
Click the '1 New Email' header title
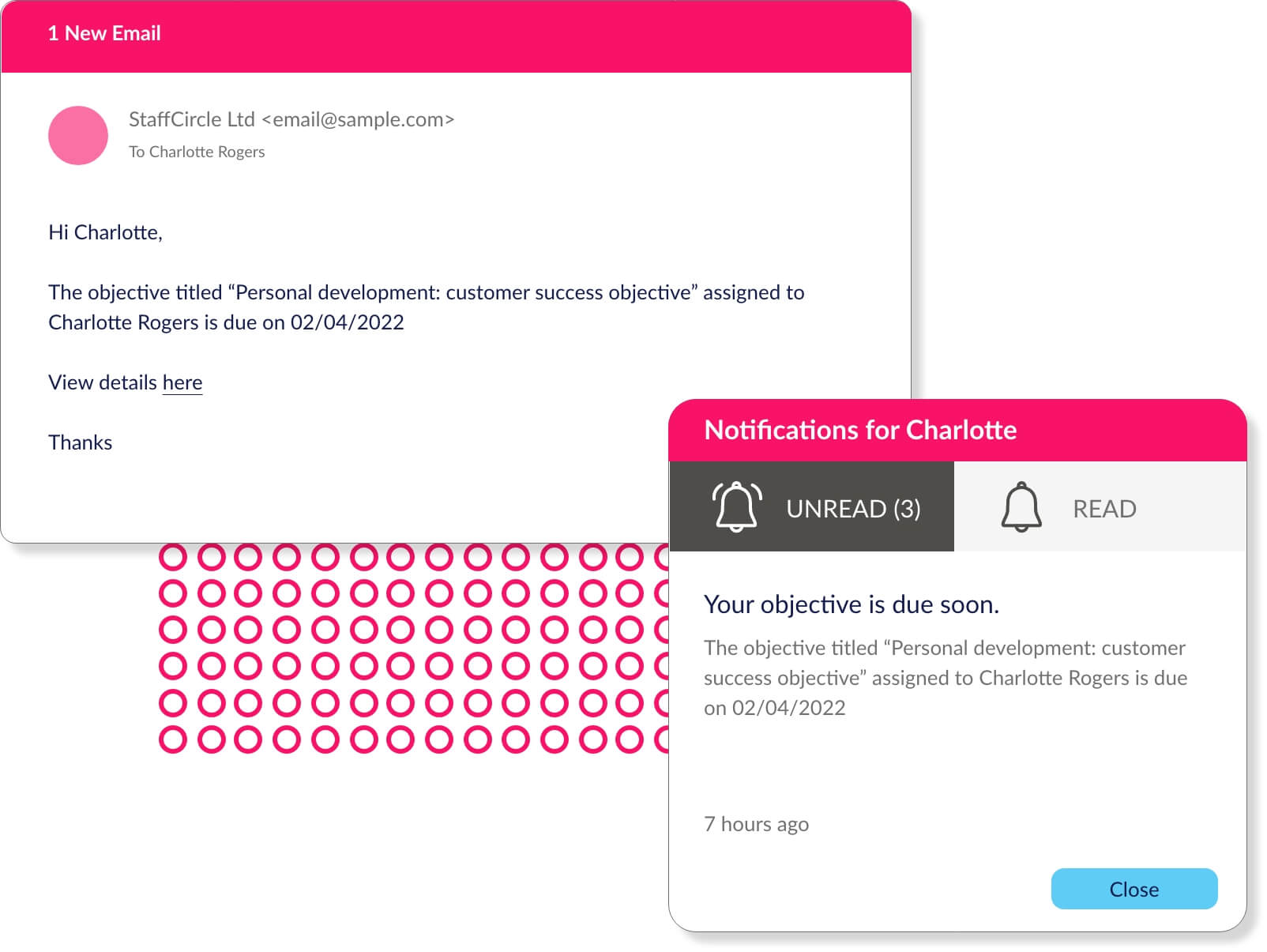pyautogui.click(x=104, y=33)
